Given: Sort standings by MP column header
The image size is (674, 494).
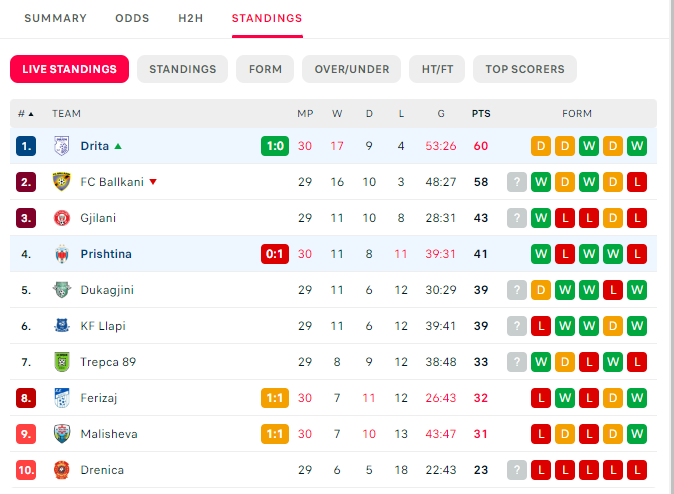Looking at the screenshot, I should tap(305, 114).
